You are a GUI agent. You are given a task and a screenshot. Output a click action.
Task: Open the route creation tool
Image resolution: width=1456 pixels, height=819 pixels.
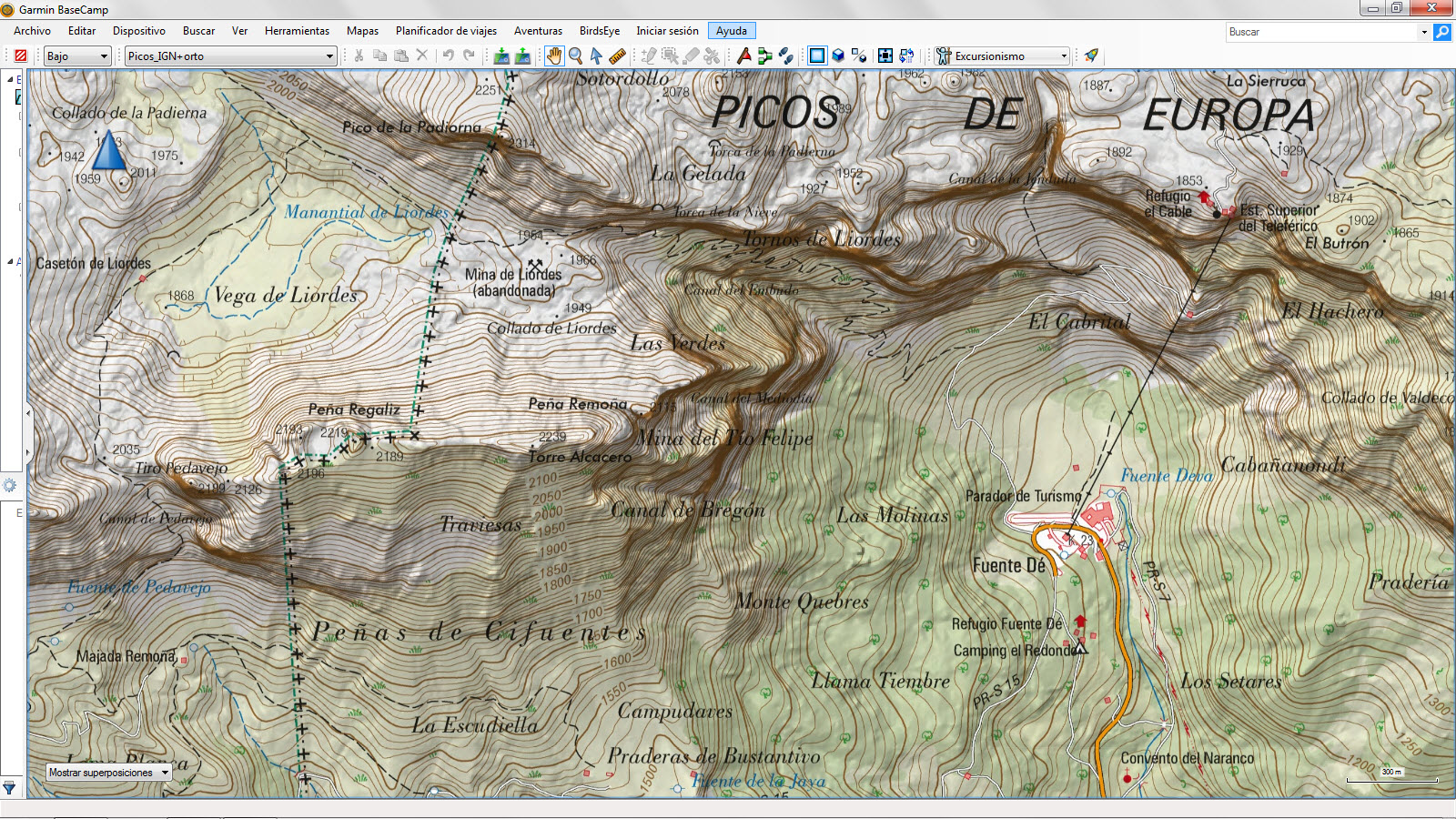tap(764, 56)
